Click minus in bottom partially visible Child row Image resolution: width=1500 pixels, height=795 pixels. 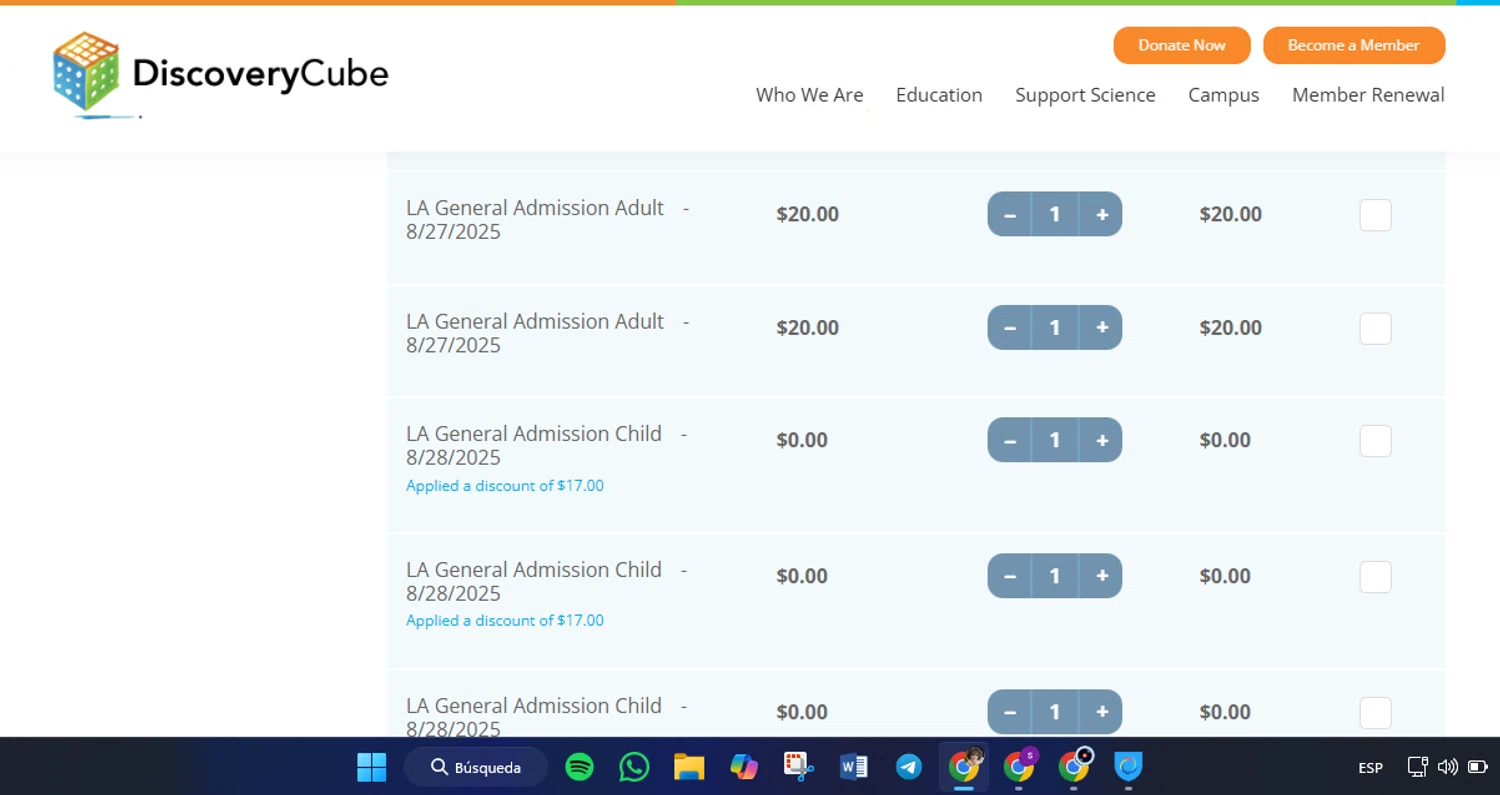coord(1010,712)
